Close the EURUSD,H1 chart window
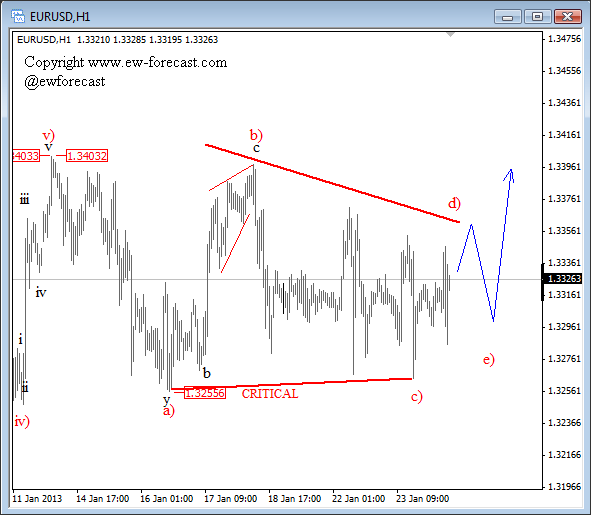591x515 pixels. (567, 17)
